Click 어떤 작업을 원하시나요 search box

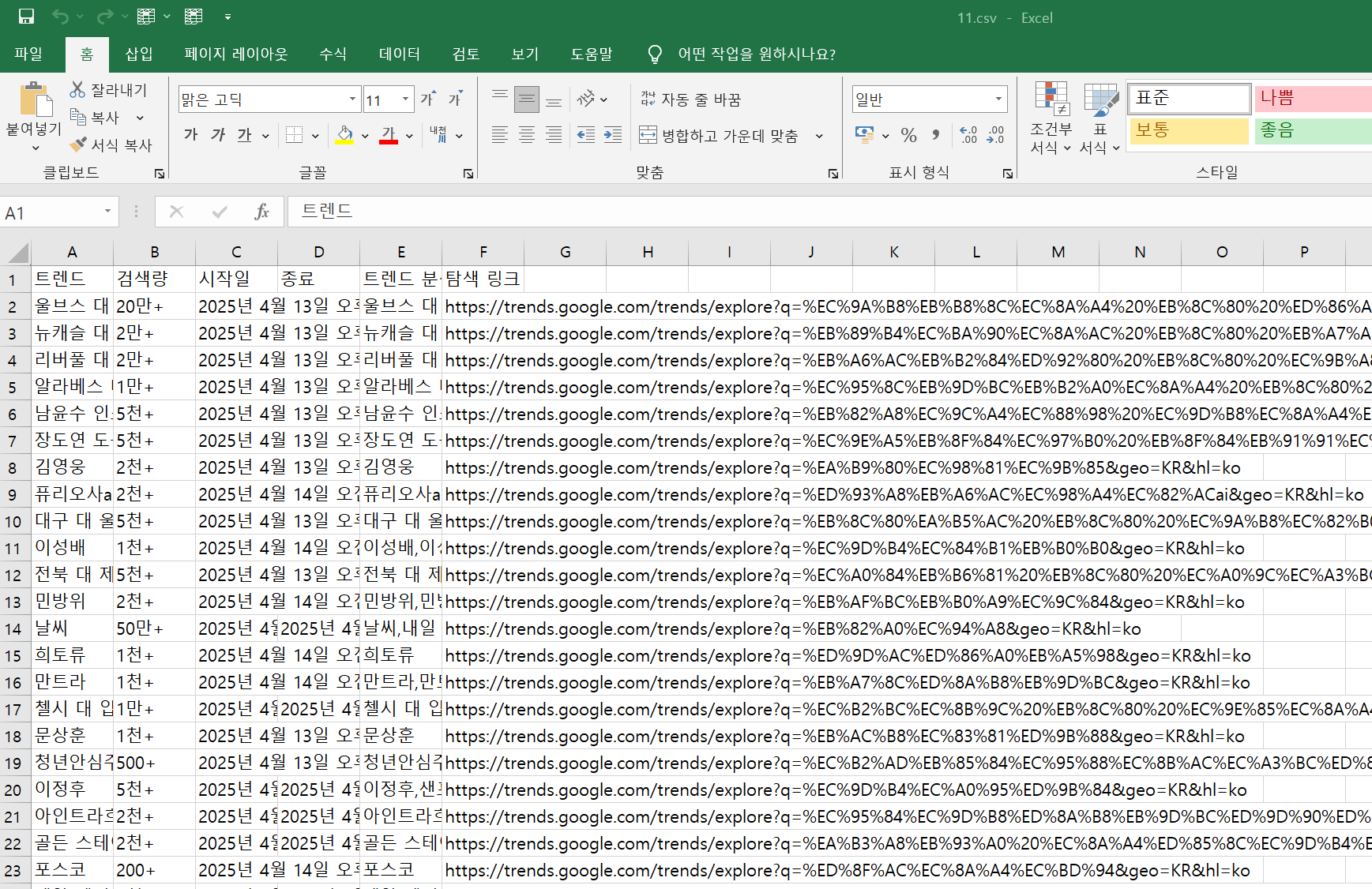point(757,54)
